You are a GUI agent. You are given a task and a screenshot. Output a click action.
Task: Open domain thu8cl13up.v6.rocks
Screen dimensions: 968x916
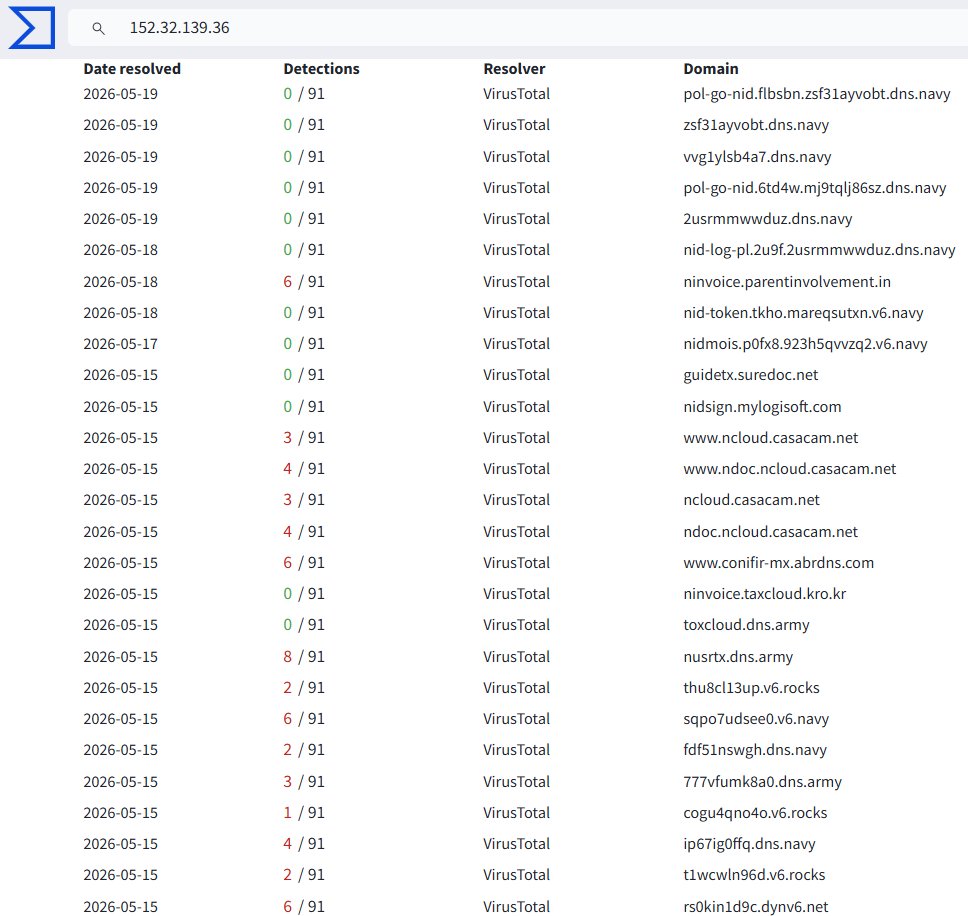751,688
